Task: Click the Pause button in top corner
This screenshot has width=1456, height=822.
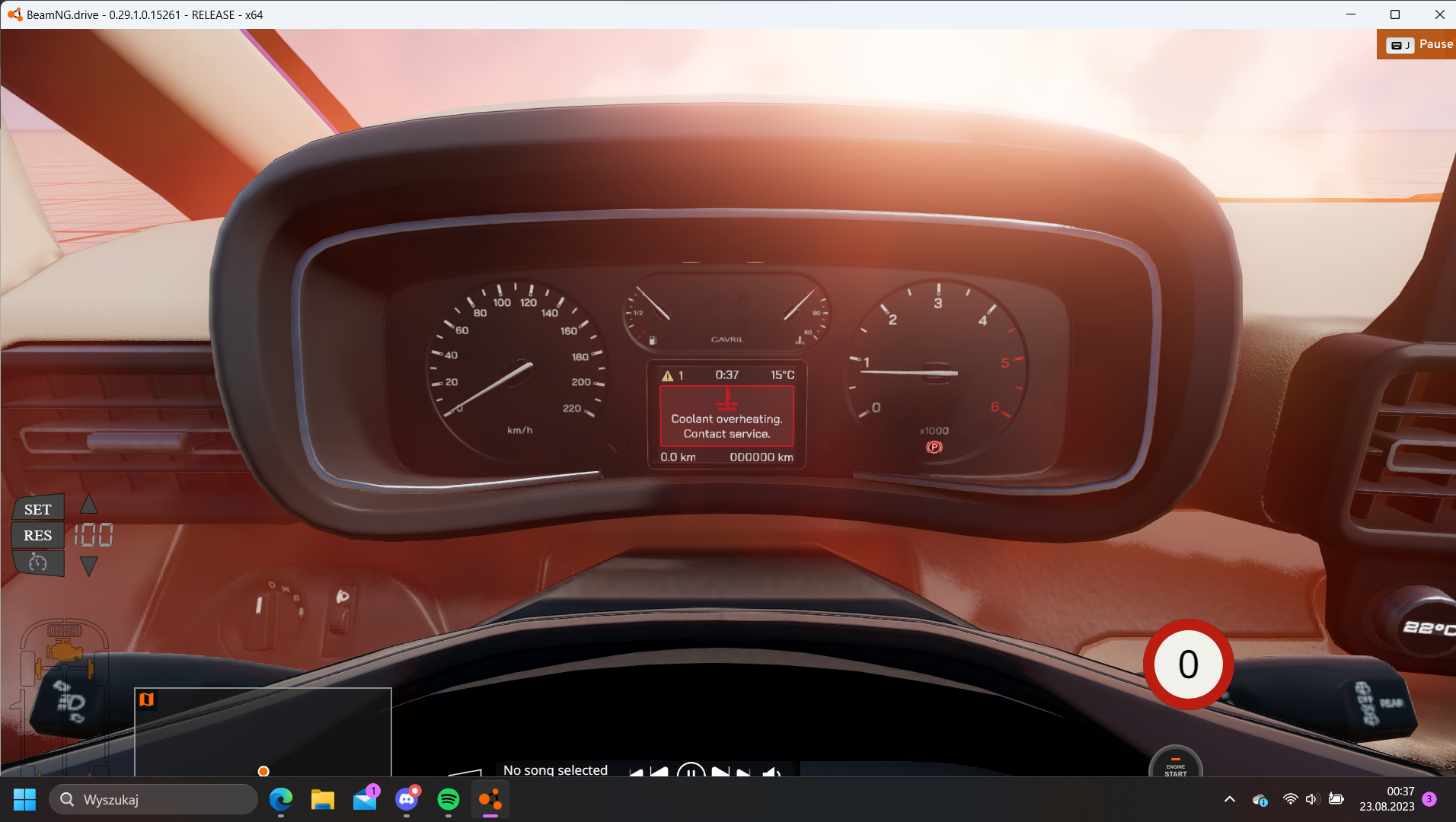Action: 1417,44
